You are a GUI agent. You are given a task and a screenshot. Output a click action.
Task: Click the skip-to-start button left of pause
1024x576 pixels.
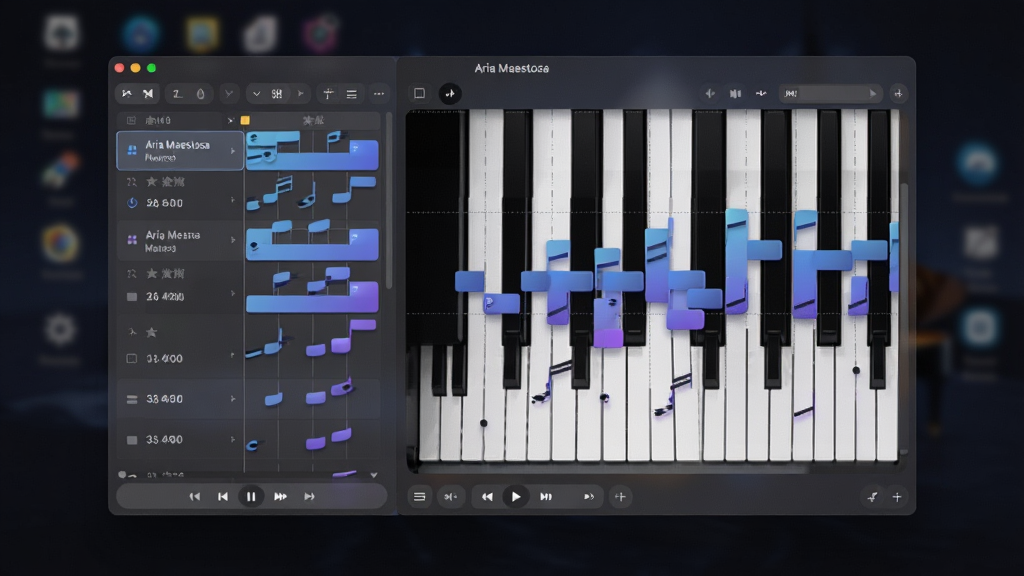tap(223, 496)
